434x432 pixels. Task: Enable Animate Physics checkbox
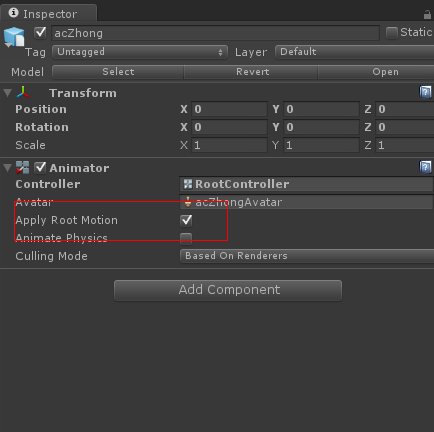point(186,238)
